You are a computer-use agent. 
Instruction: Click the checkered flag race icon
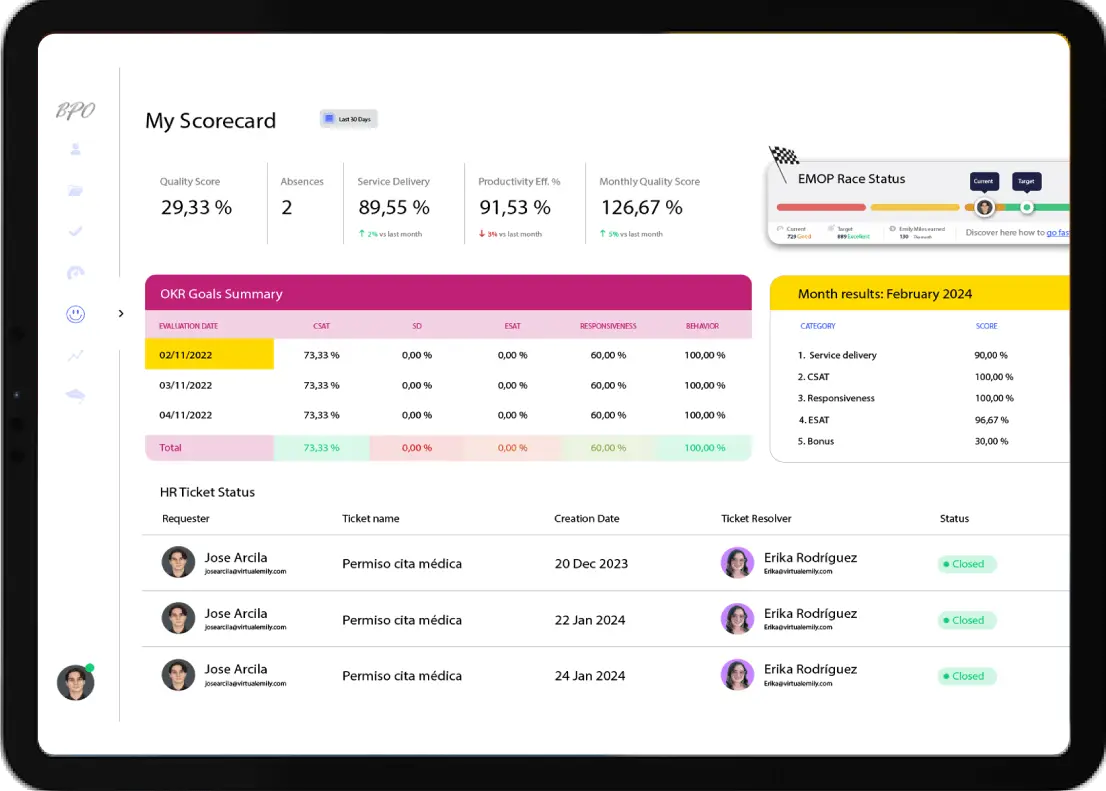point(784,157)
